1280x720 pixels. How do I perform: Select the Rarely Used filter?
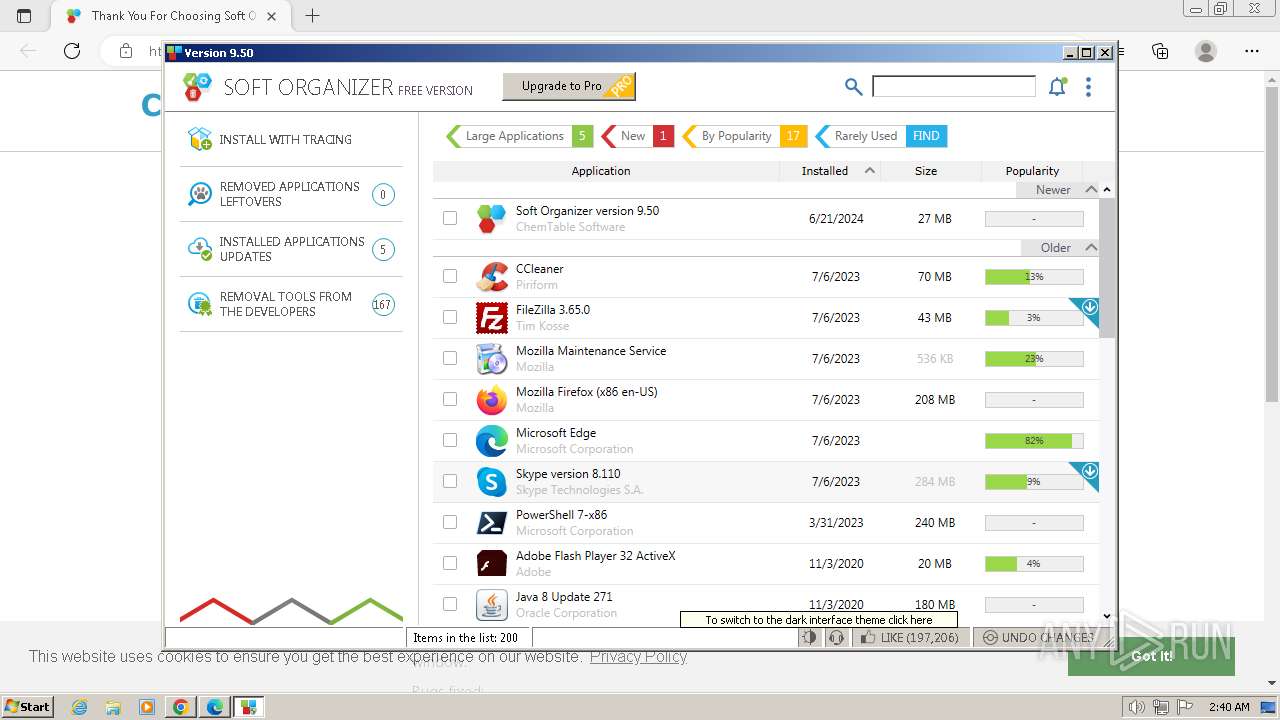pyautogui.click(x=881, y=136)
